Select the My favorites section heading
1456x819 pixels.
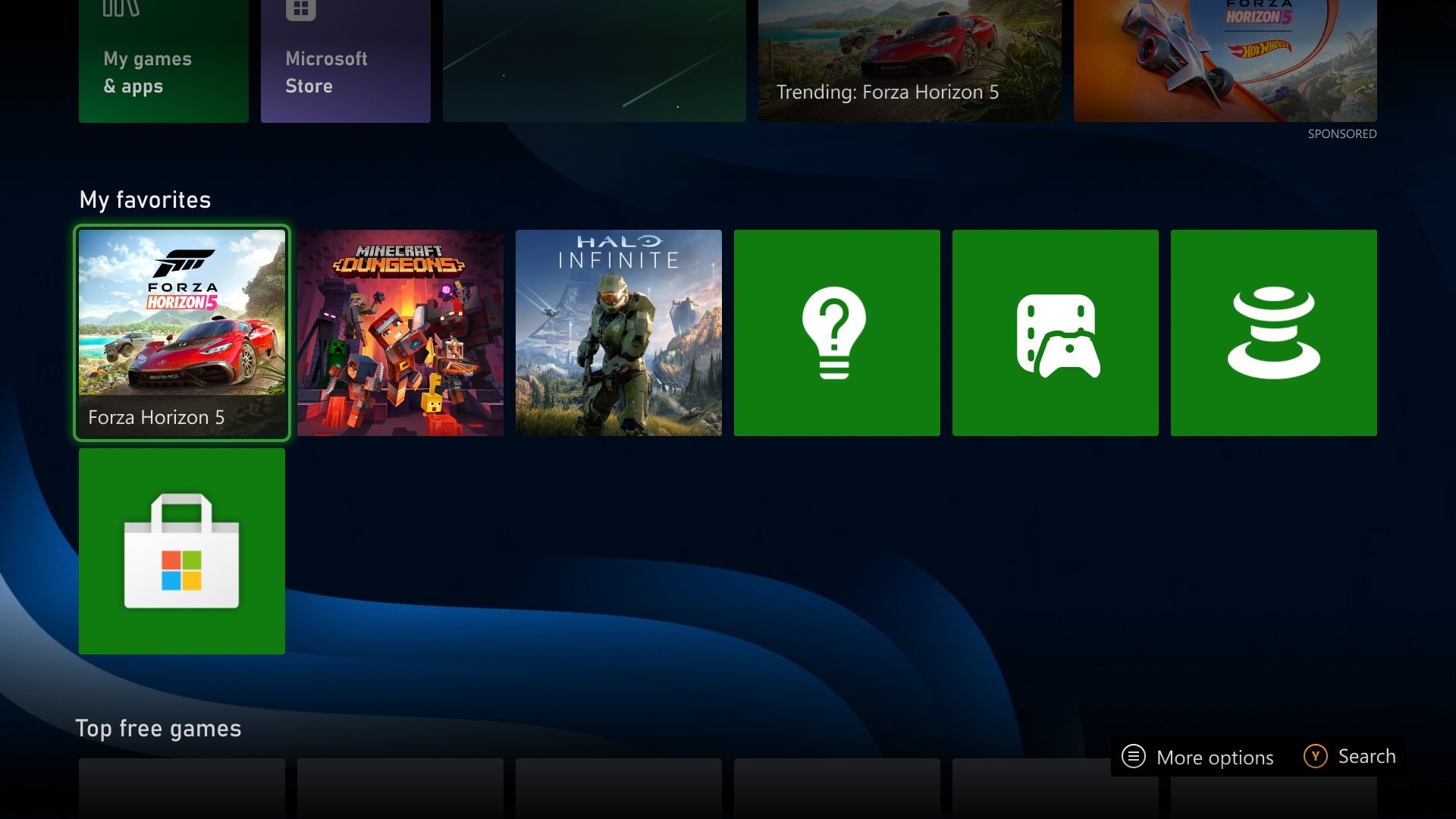click(145, 199)
